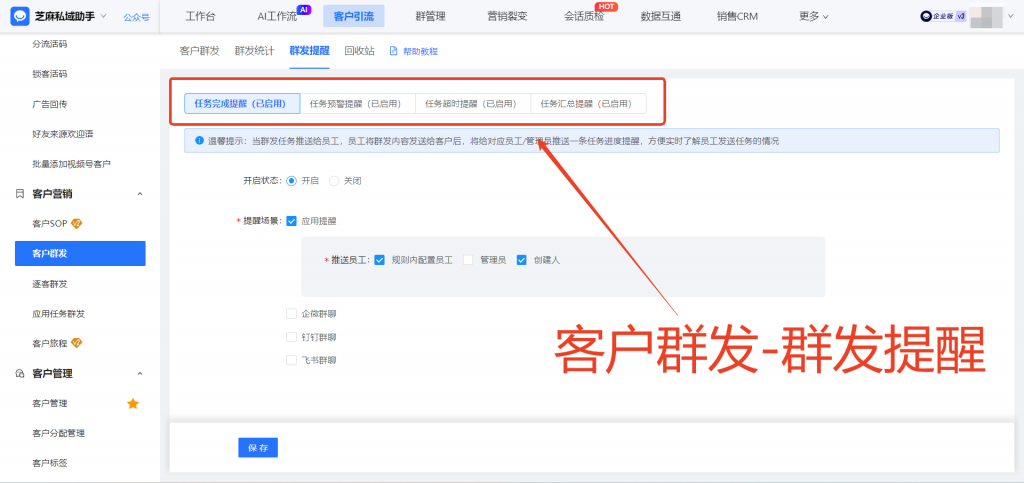Select 任务完成提醒 (已启用) tab
This screenshot has width=1024, height=483.
[x=242, y=103]
